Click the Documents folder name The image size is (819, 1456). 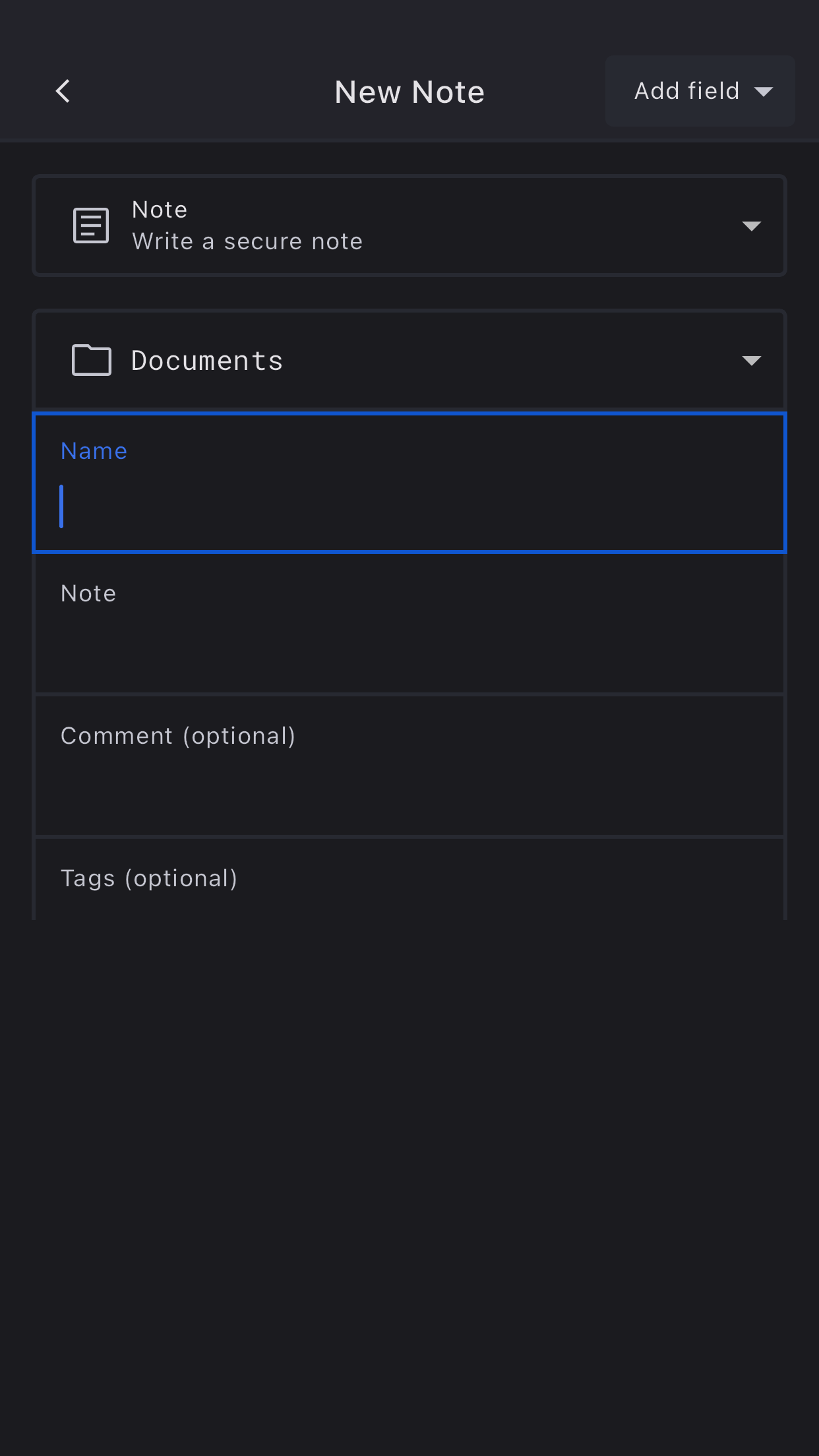click(207, 361)
